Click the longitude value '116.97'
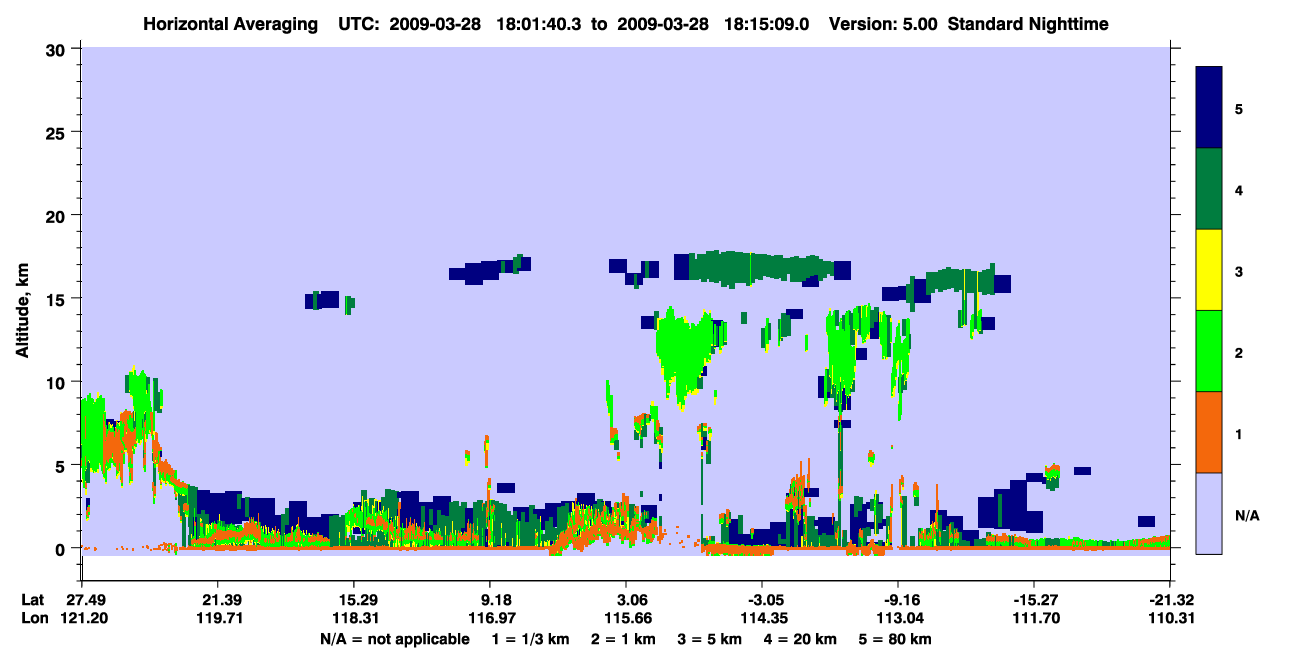Screen dimensions: 1300x667 coord(490,618)
